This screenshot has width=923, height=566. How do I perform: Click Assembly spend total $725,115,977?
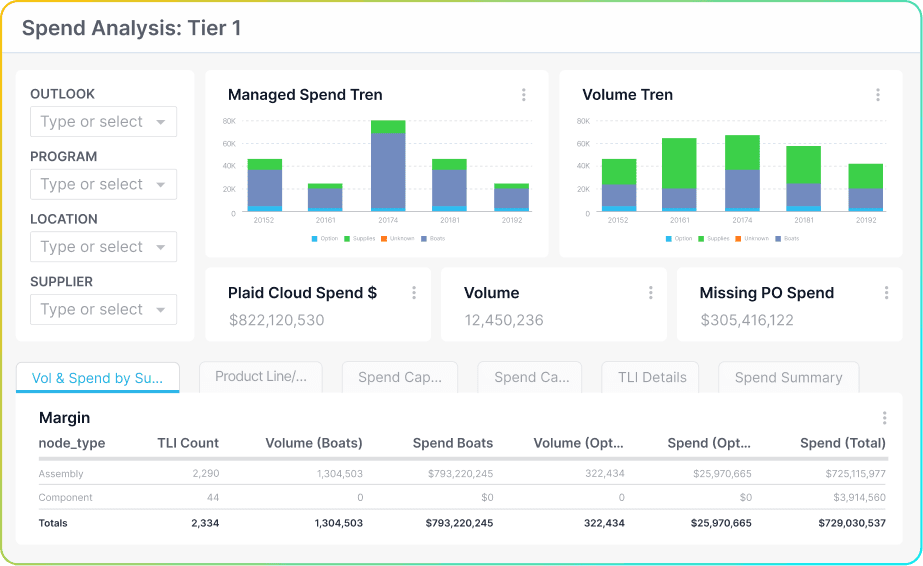pyautogui.click(x=855, y=474)
